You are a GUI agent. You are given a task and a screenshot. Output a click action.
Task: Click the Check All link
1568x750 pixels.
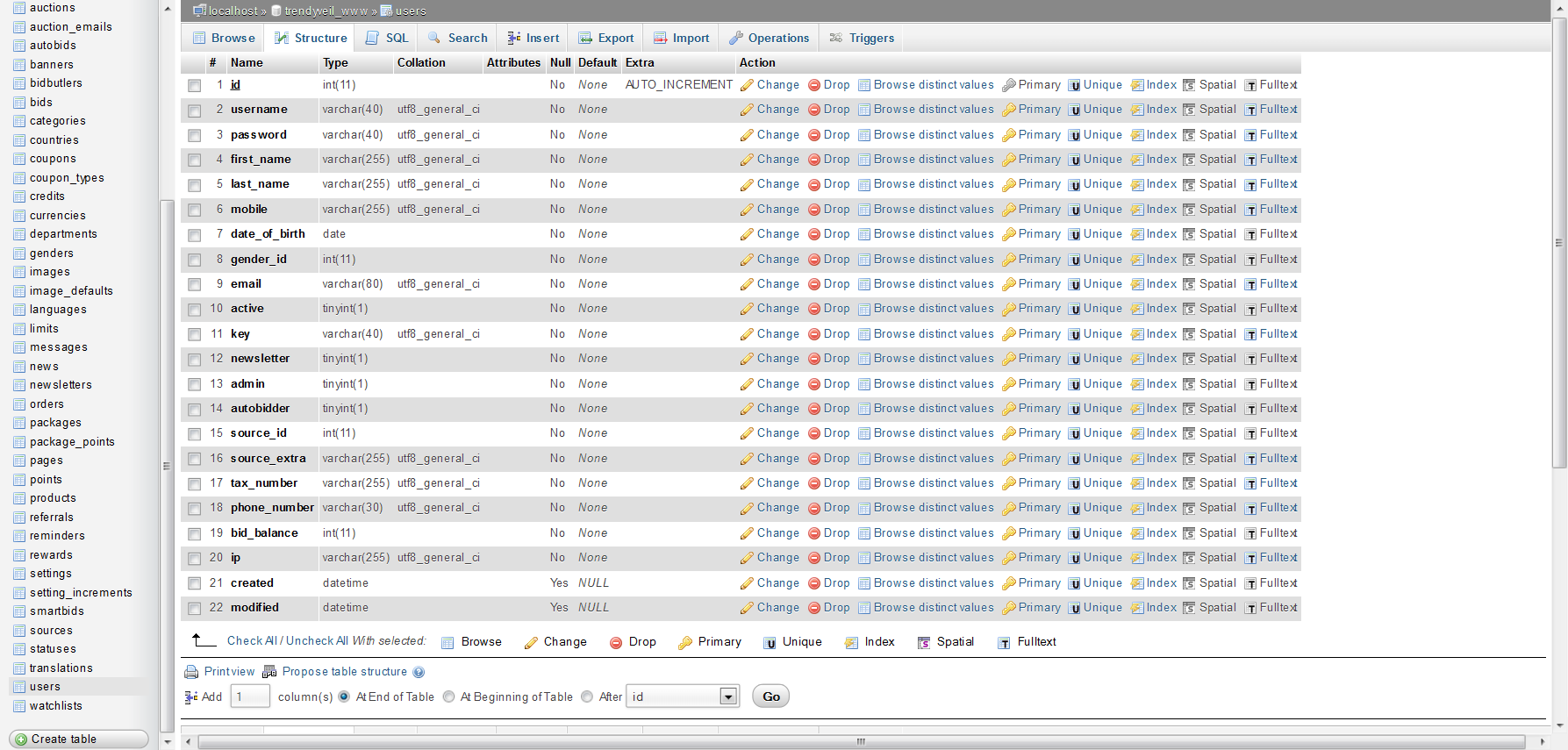(252, 641)
